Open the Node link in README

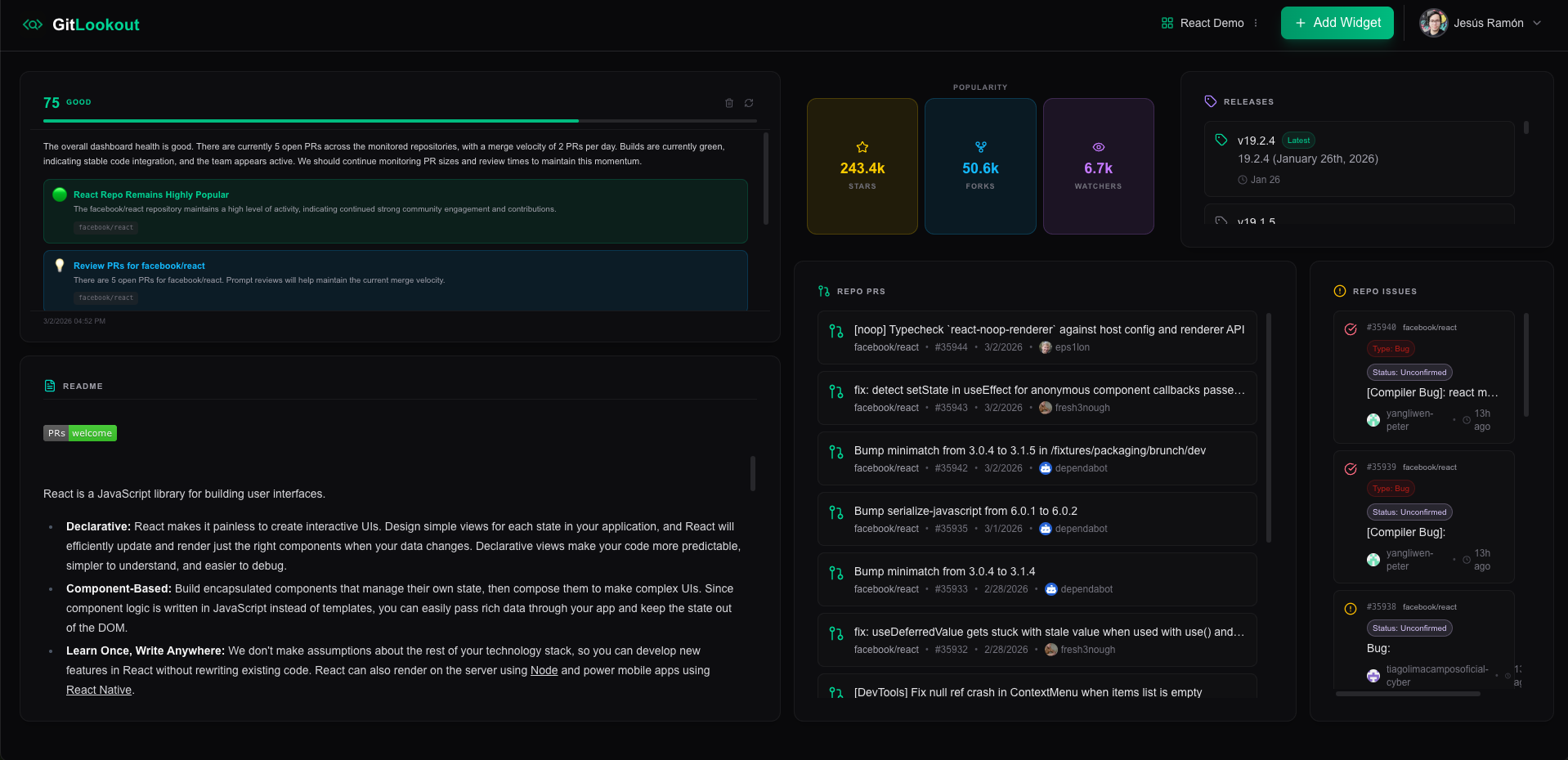tap(544, 670)
